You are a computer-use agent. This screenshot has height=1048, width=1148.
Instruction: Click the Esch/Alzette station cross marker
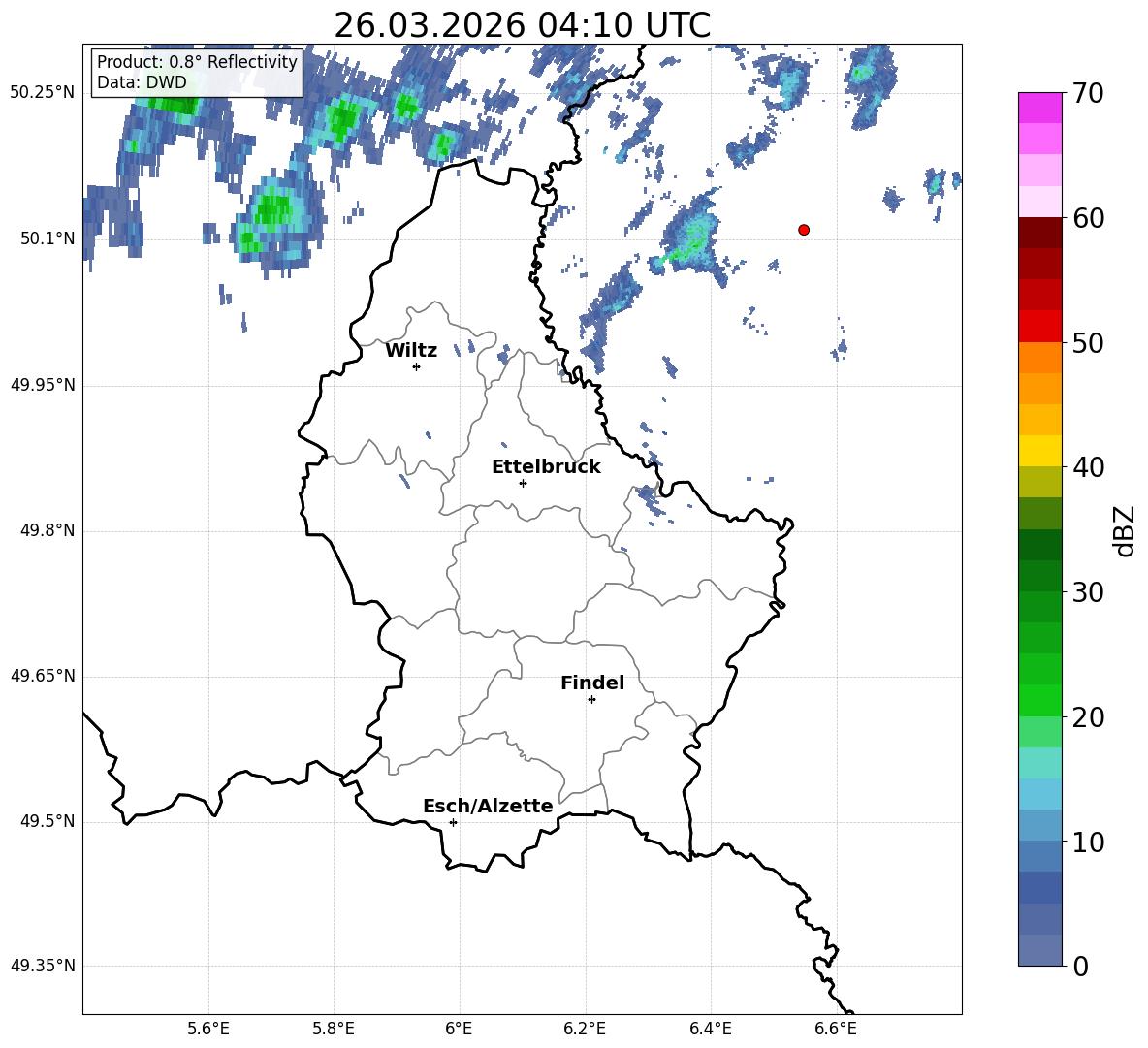point(453,822)
